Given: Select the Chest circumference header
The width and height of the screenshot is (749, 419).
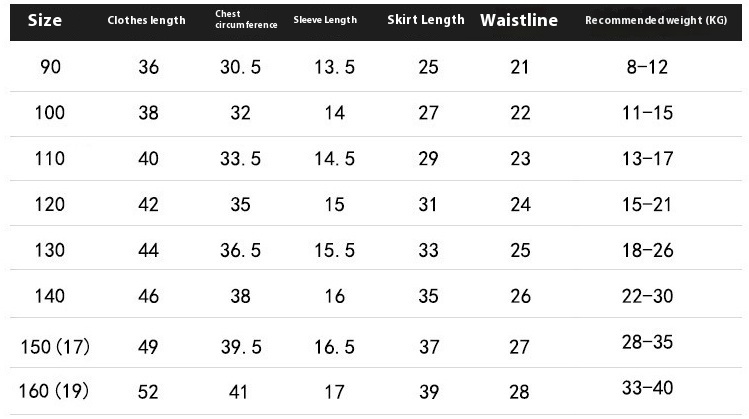Looking at the screenshot, I should click(x=246, y=20).
